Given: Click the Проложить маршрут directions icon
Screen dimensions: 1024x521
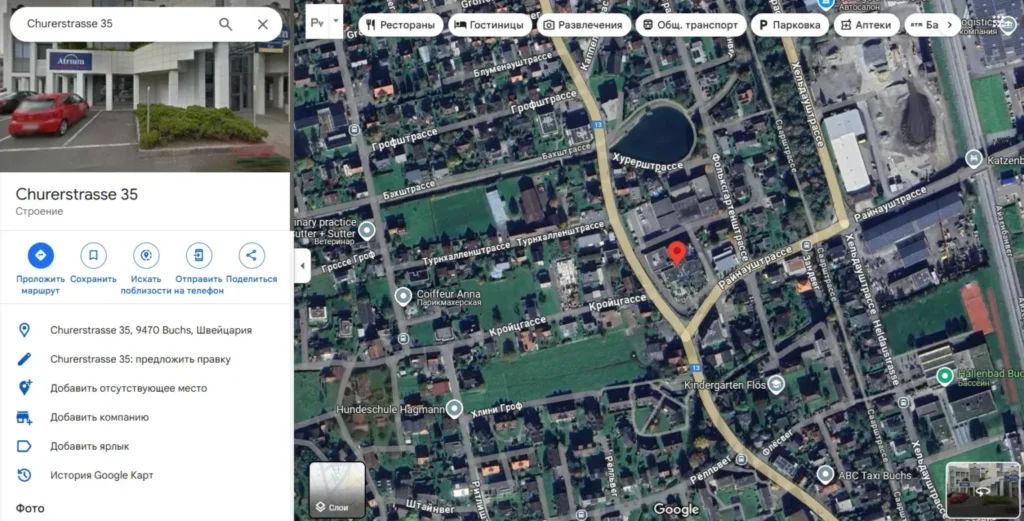Looking at the screenshot, I should click(40, 255).
